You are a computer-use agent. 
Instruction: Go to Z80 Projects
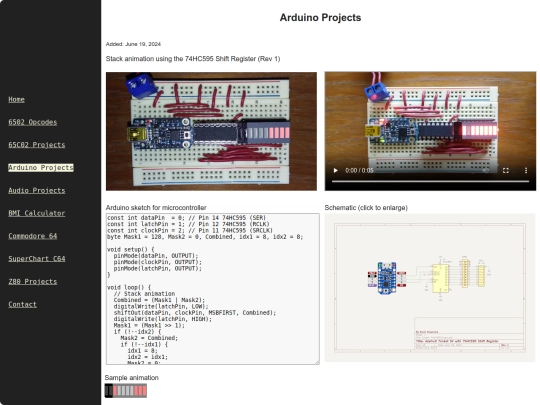33,281
